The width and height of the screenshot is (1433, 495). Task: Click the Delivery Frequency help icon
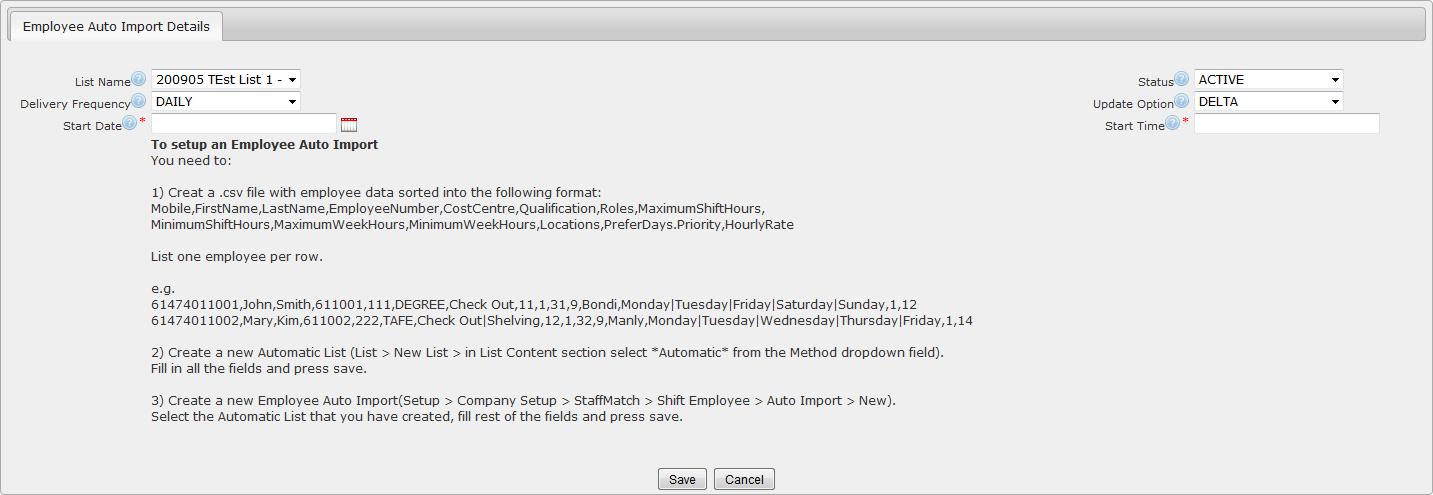tap(139, 101)
